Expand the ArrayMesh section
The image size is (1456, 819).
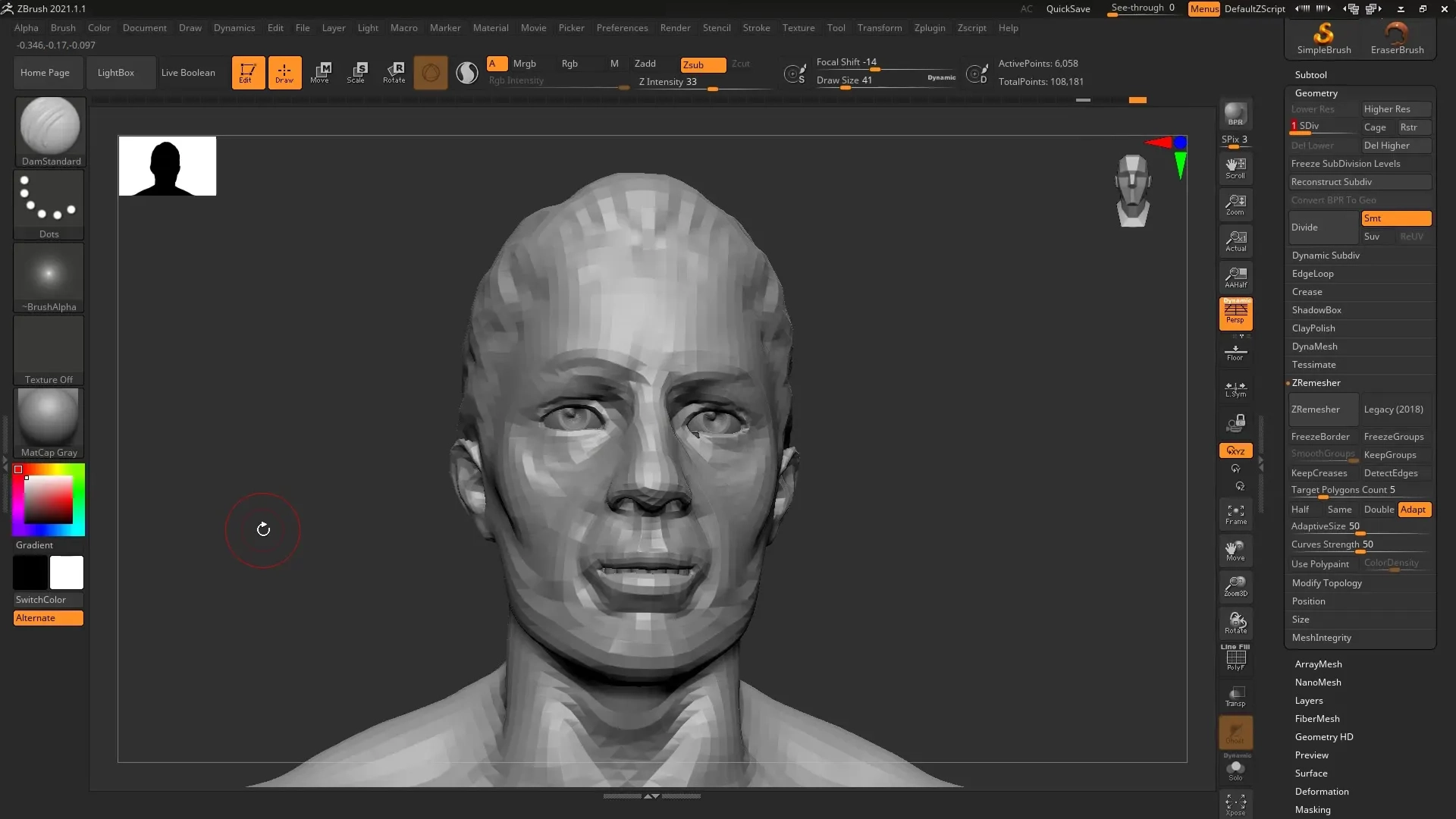point(1319,664)
